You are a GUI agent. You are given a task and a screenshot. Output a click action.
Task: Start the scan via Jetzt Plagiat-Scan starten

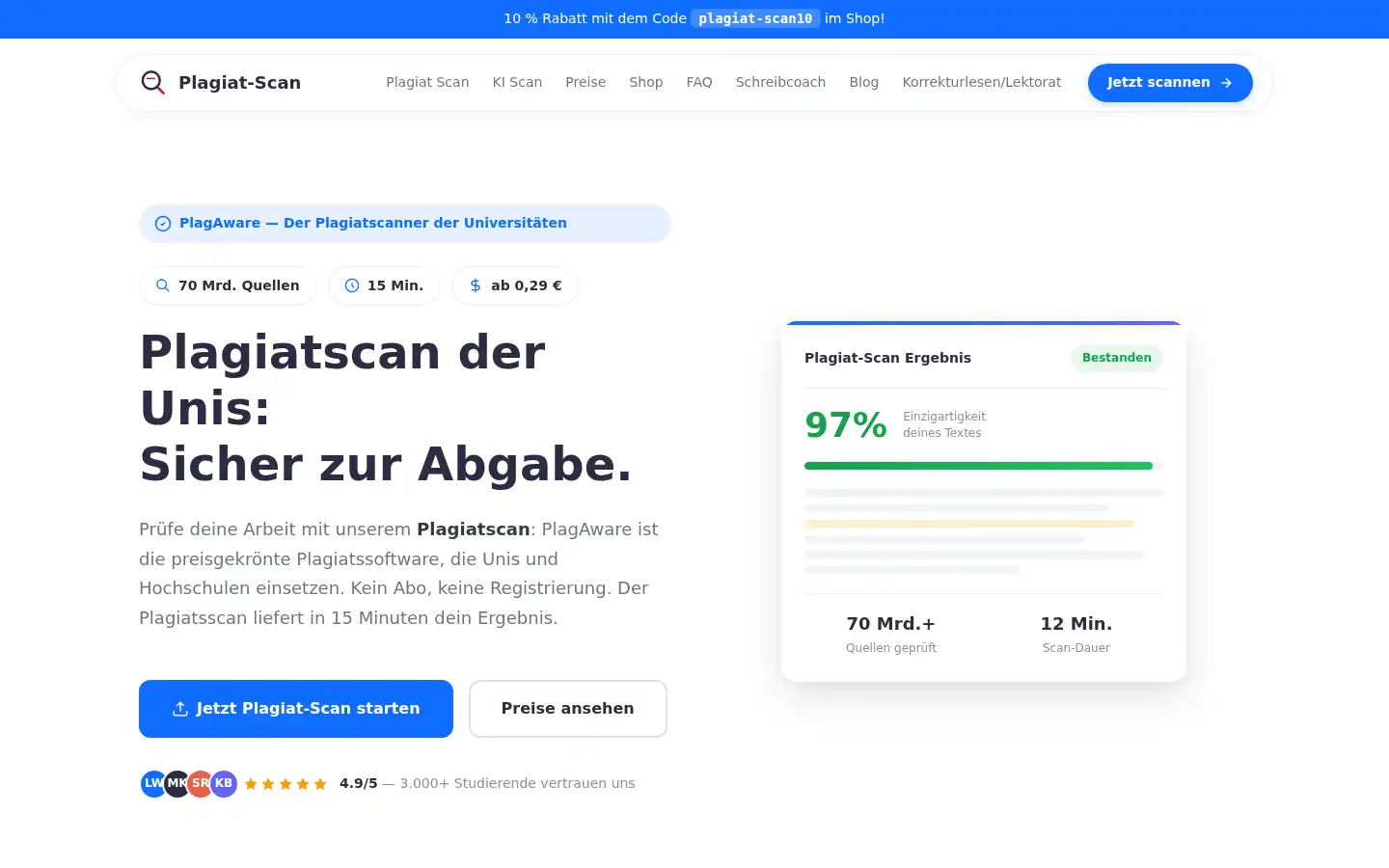[x=296, y=709]
